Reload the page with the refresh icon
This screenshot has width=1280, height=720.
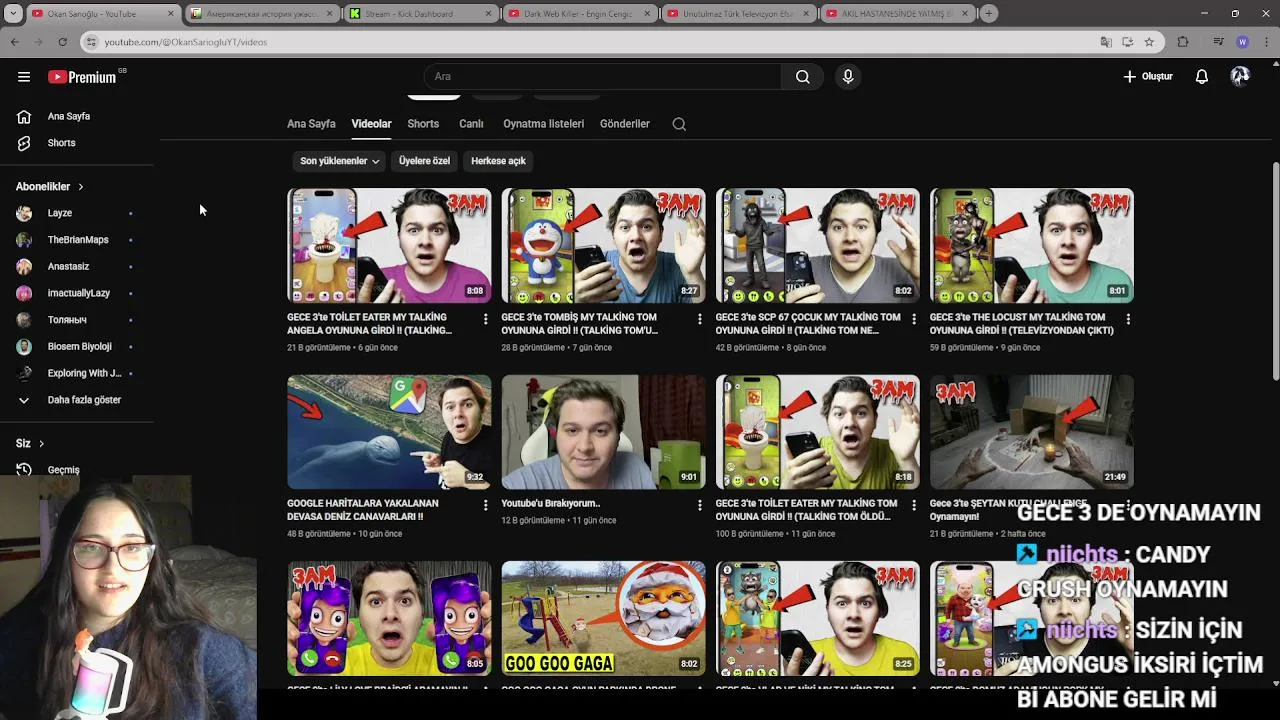(62, 42)
